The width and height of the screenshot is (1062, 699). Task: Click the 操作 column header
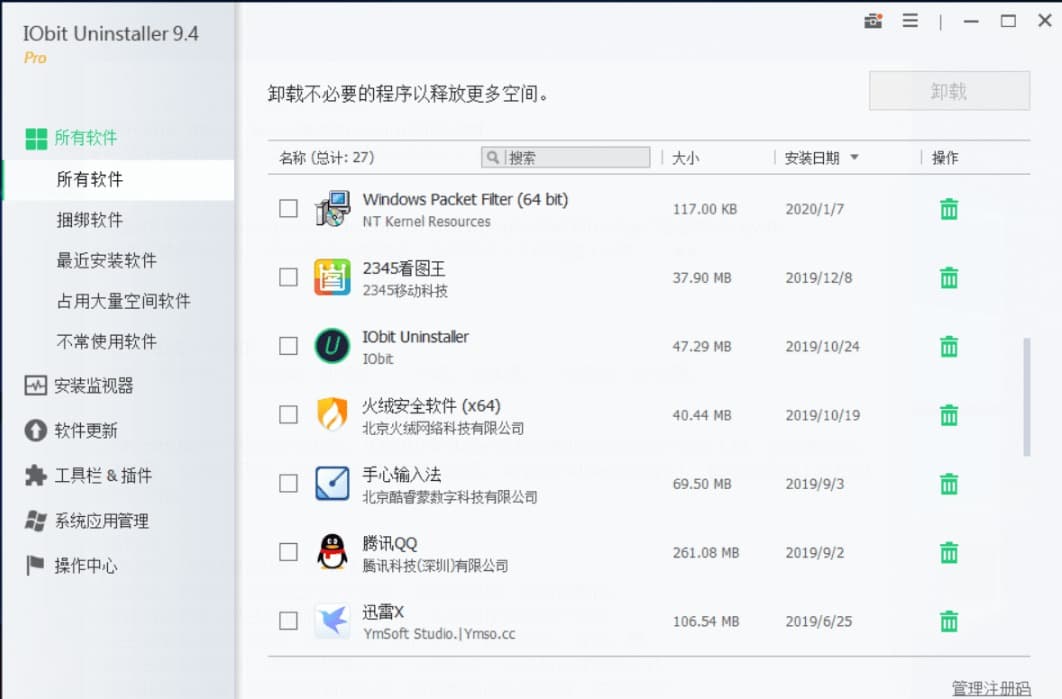coord(945,158)
